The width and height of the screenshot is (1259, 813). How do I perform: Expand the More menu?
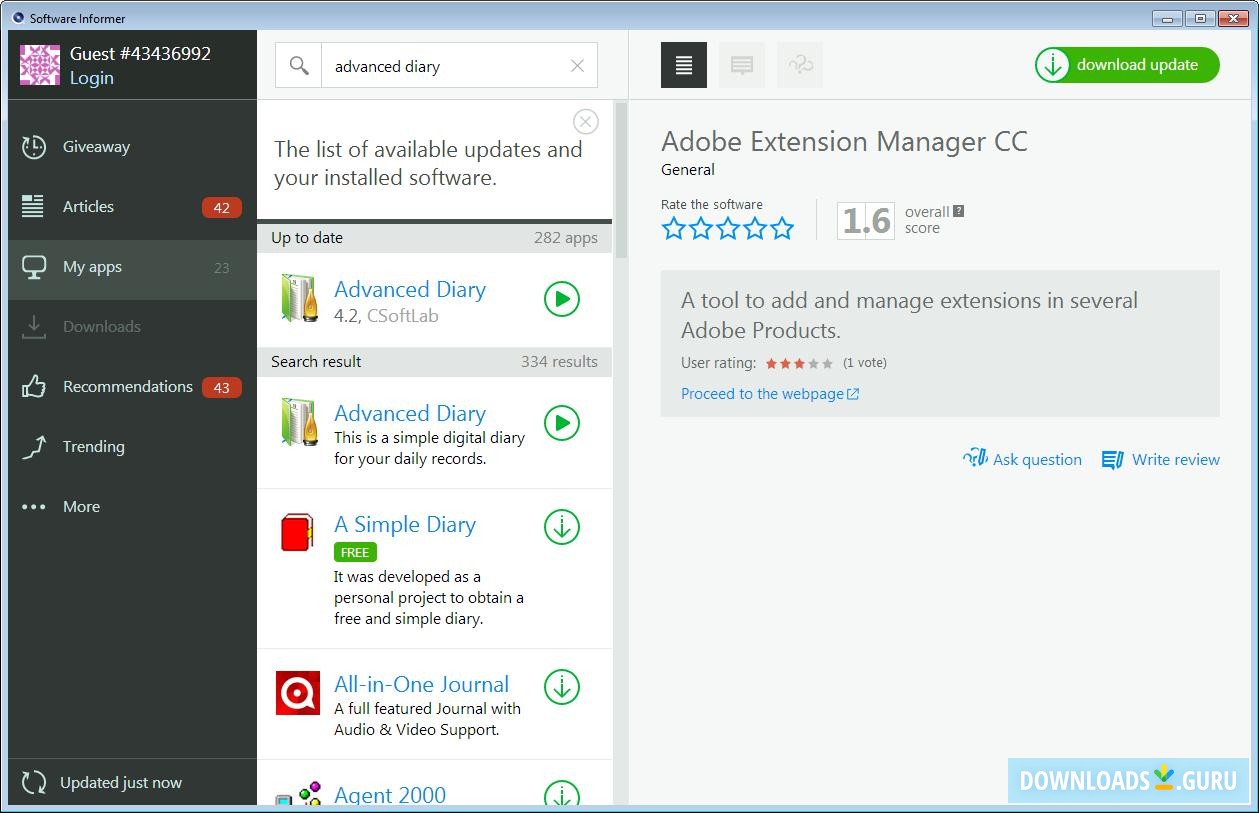tap(81, 507)
